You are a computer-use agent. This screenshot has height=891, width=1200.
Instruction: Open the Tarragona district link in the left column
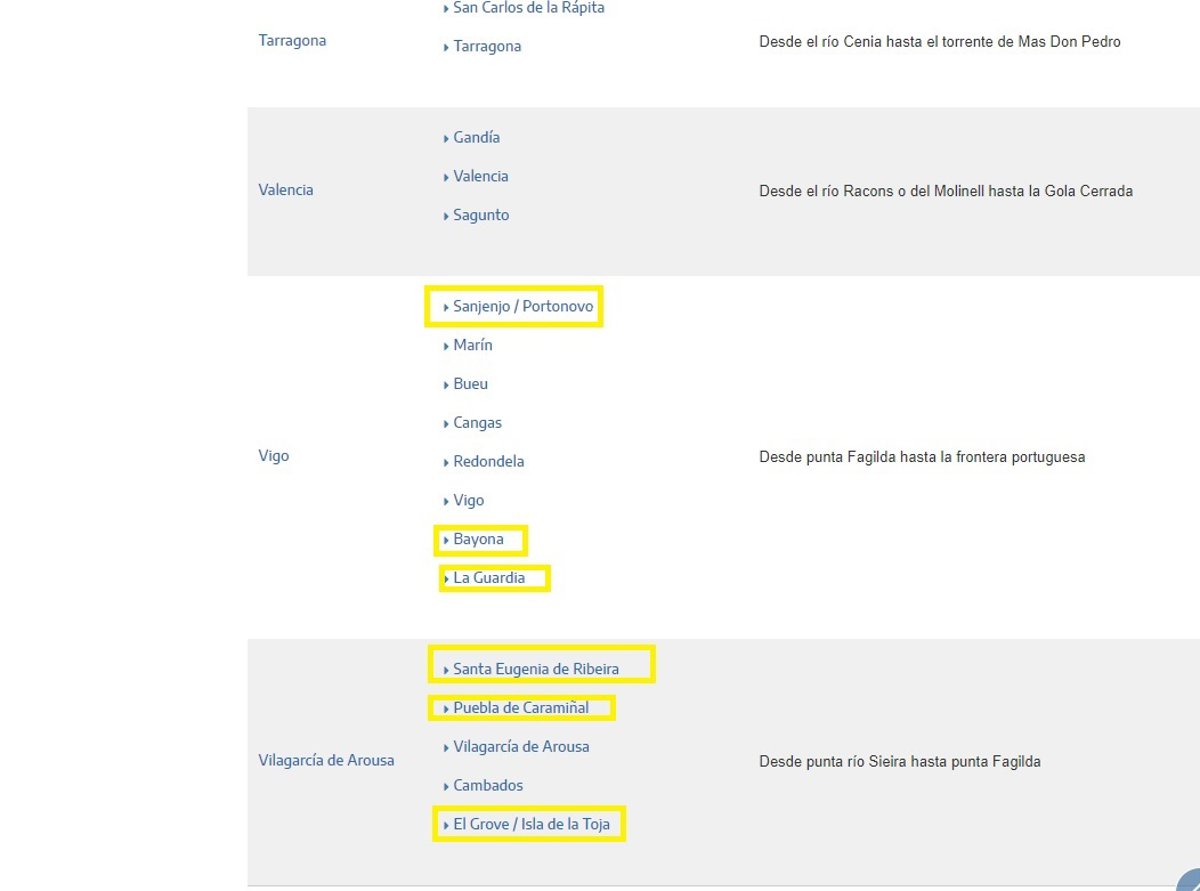292,41
